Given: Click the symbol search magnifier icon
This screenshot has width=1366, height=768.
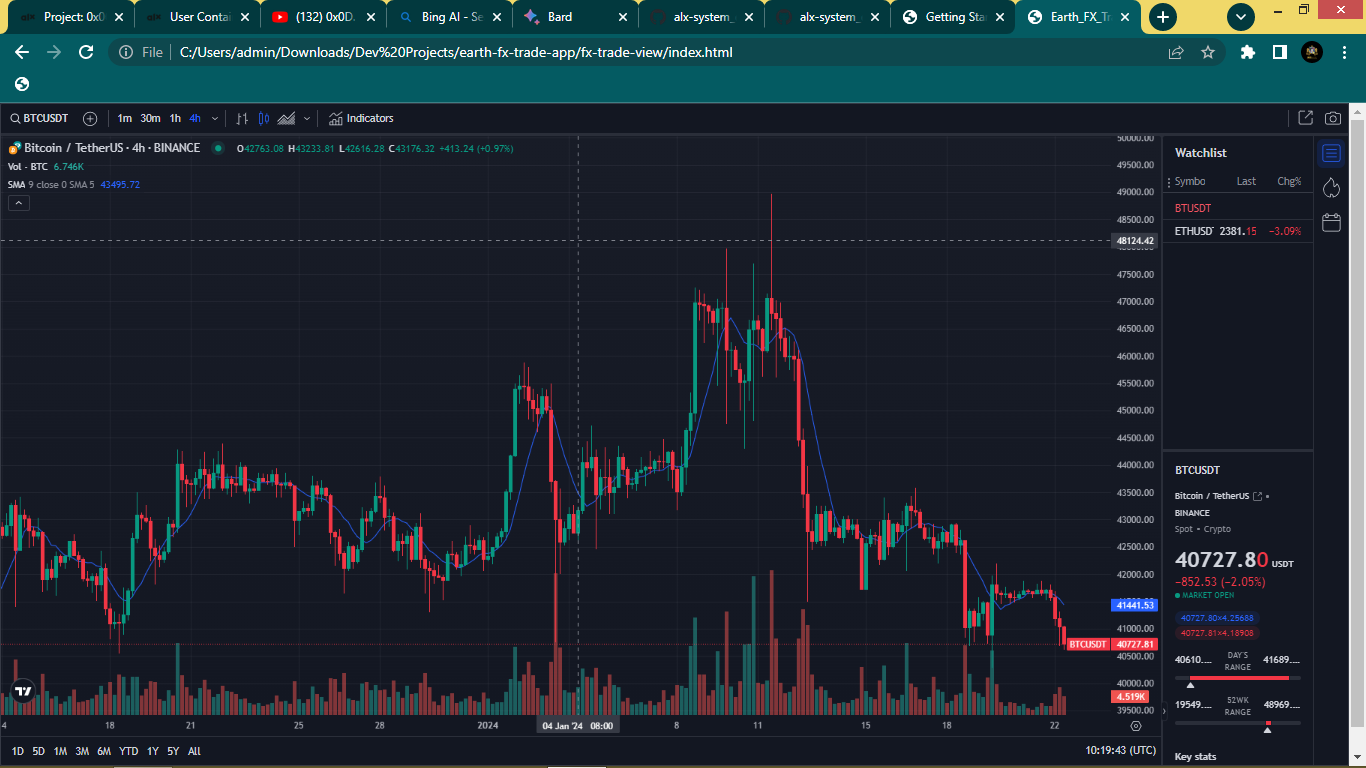Looking at the screenshot, I should (x=15, y=118).
